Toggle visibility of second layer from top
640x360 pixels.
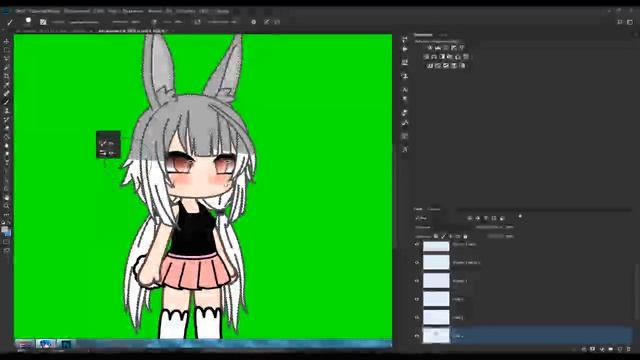pos(417,262)
